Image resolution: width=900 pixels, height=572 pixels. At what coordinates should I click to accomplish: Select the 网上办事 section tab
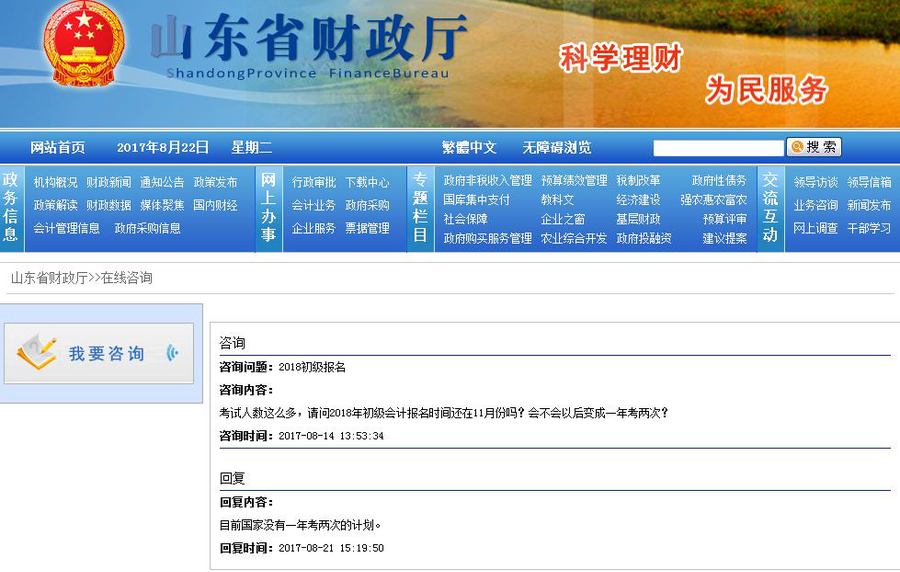(x=268, y=208)
